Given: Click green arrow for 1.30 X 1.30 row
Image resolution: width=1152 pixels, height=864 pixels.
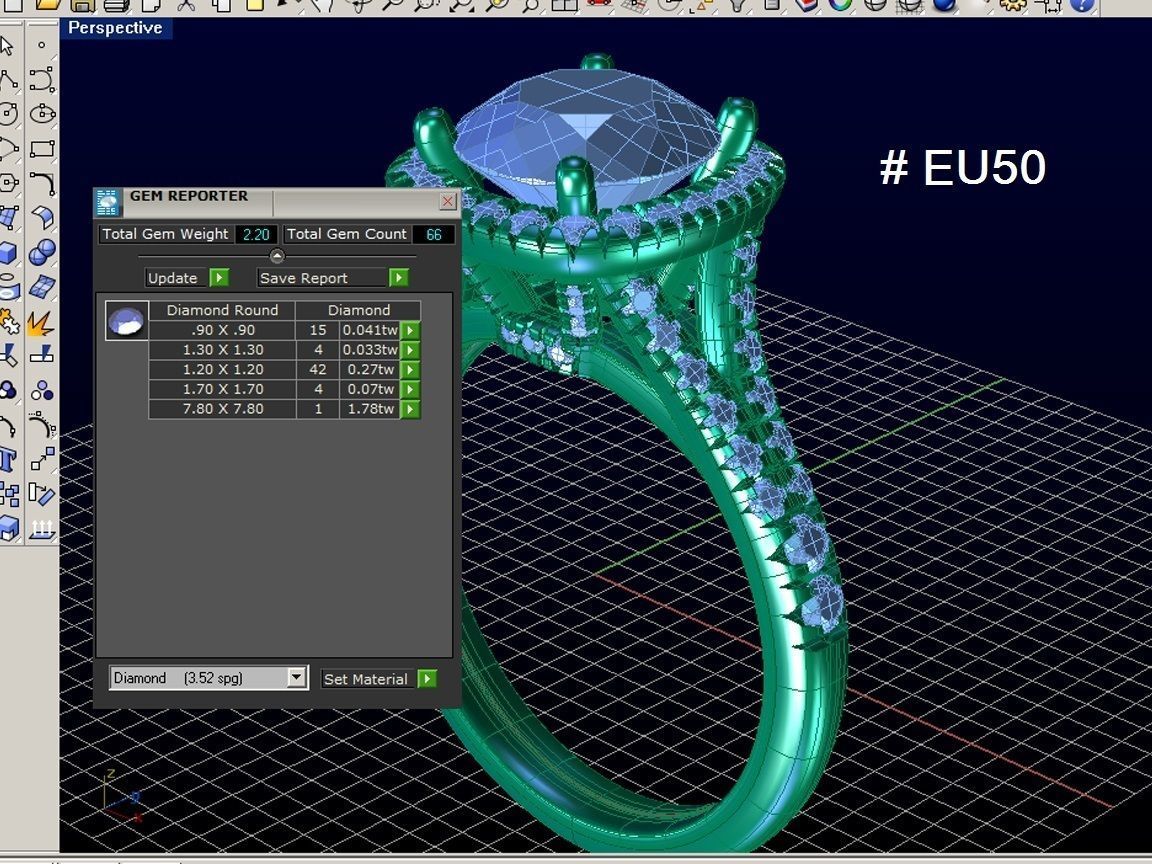Looking at the screenshot, I should (x=410, y=350).
